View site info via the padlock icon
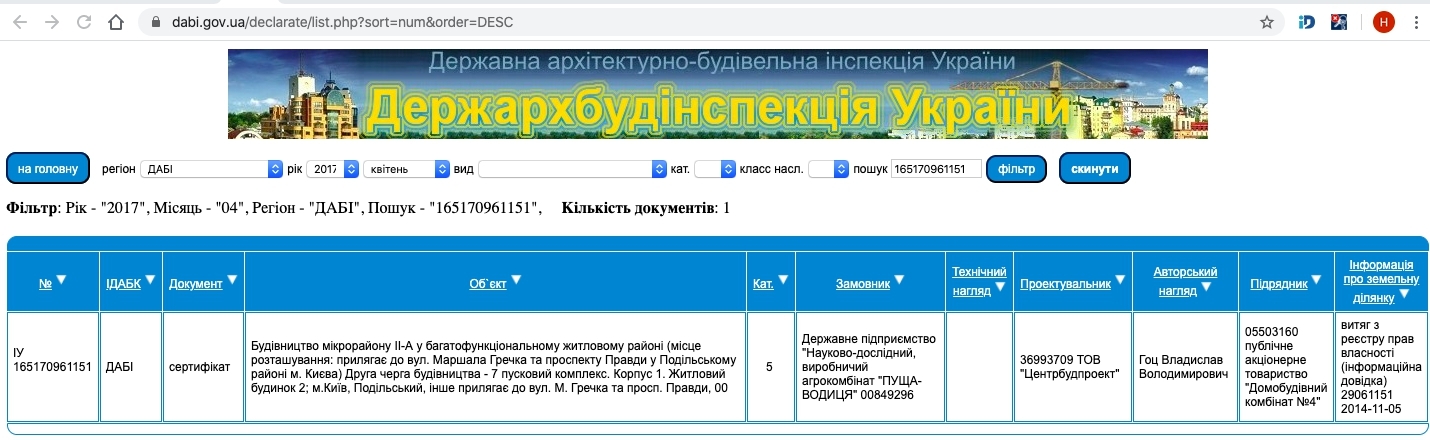1430x440 pixels. coord(154,22)
